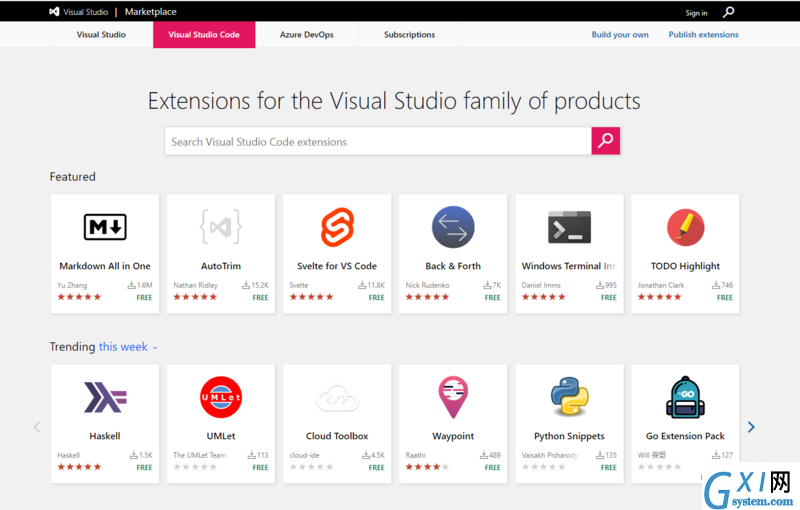Switch to the Visual Studio tab
Viewport: 800px width, 510px height.
pyautogui.click(x=101, y=35)
